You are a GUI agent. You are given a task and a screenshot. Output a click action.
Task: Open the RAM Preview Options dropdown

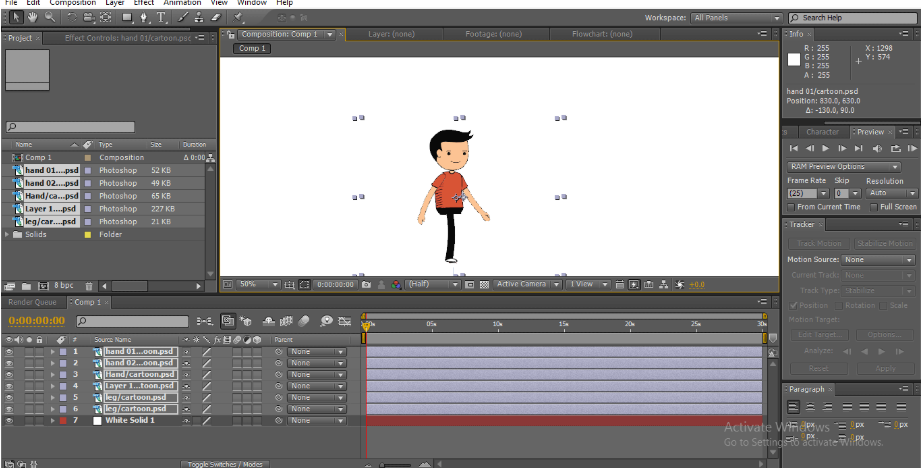pos(843,167)
